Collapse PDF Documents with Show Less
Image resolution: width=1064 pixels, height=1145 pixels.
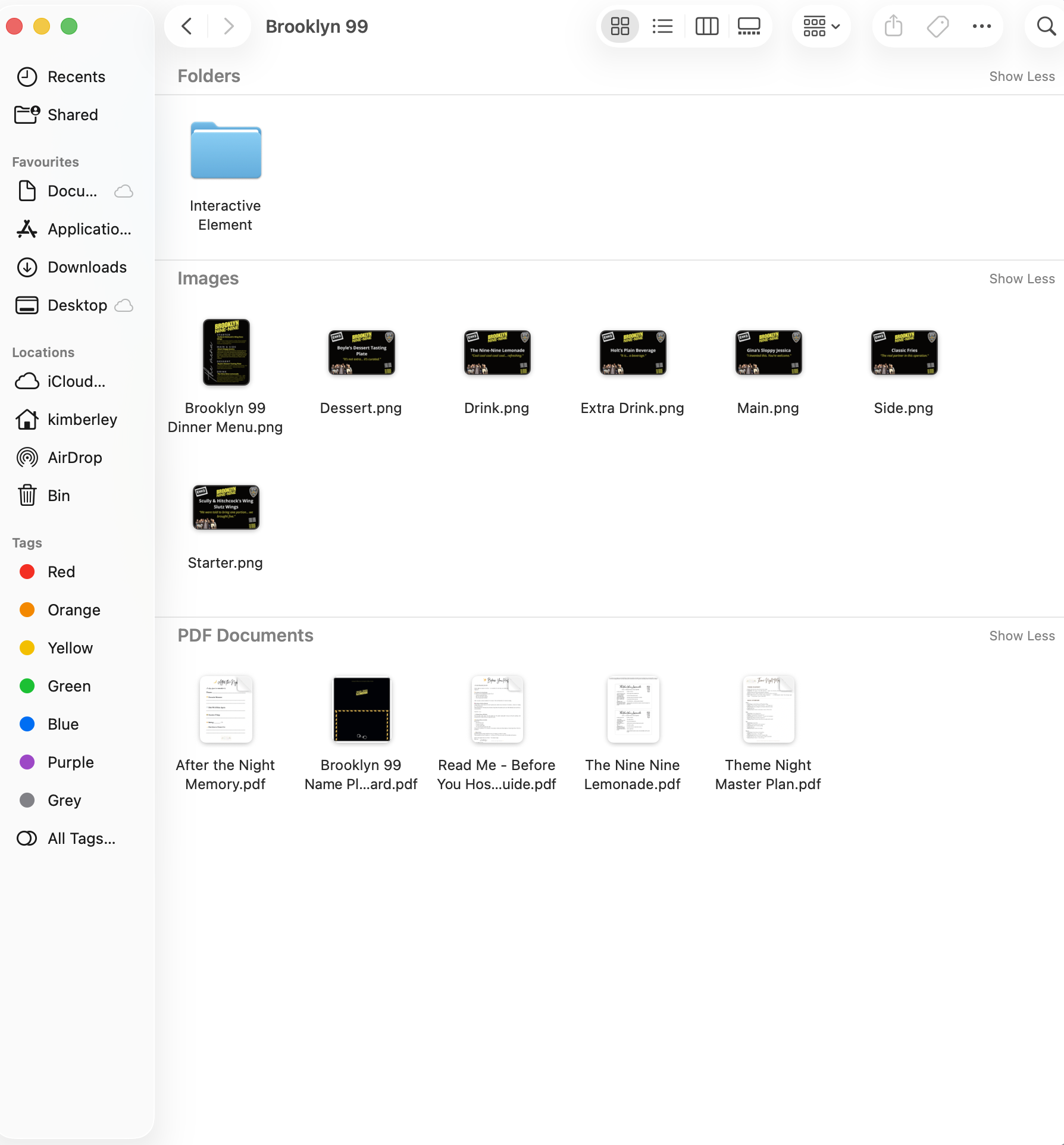[x=1021, y=636]
